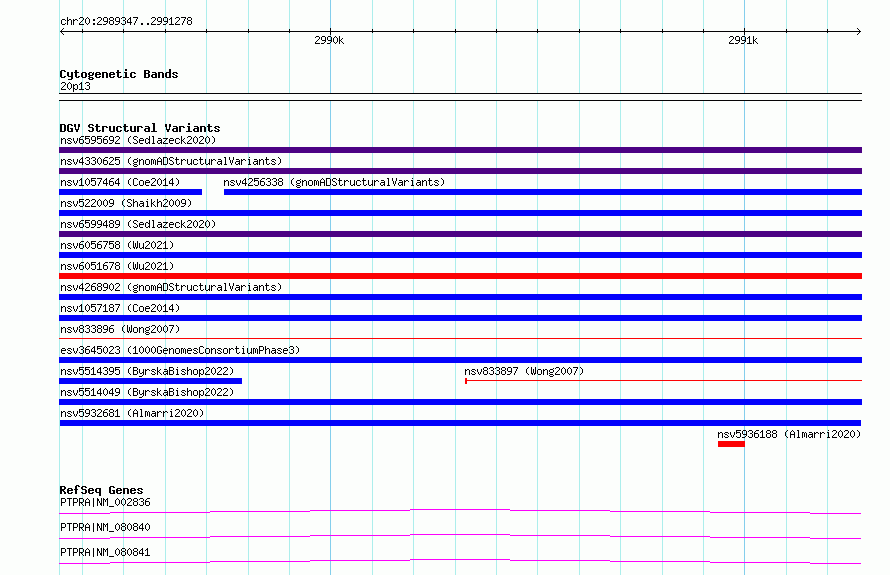
Task: Click the blue bar under nsv1057187
Action: [x=460, y=318]
